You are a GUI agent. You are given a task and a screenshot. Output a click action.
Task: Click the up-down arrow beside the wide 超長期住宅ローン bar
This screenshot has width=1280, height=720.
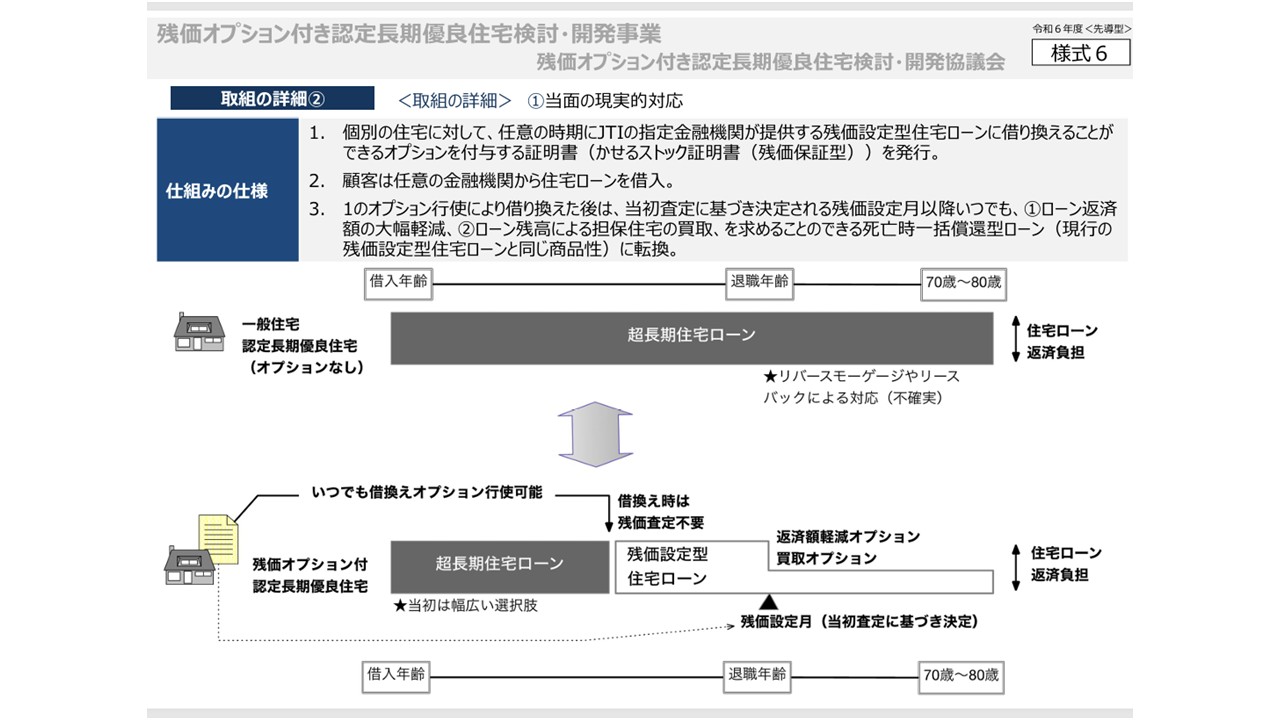point(1015,339)
